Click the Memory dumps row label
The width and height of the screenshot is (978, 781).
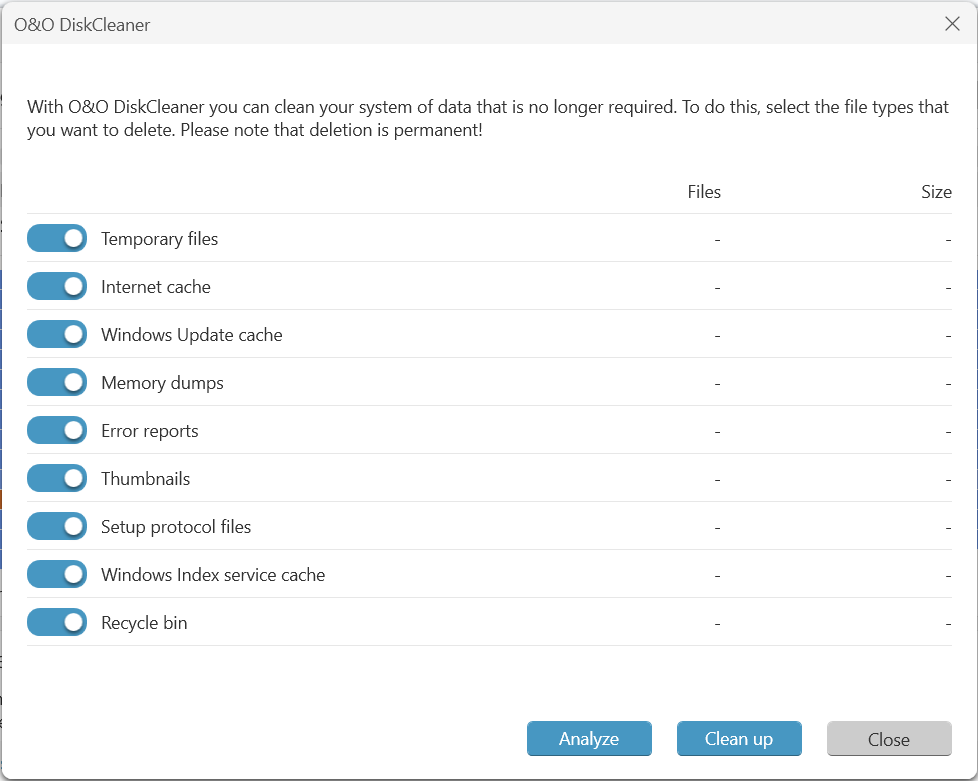pos(162,383)
